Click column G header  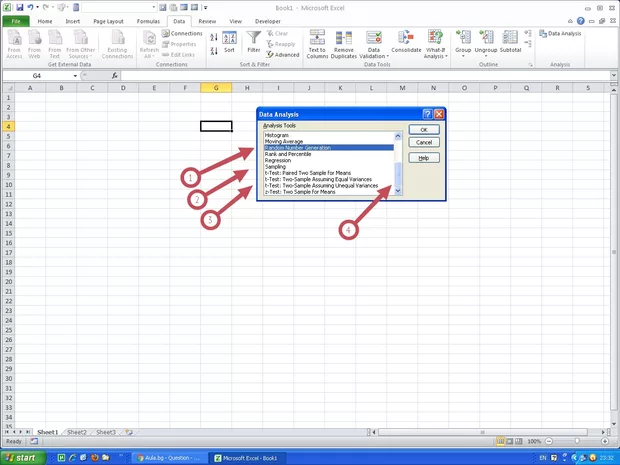(216, 88)
